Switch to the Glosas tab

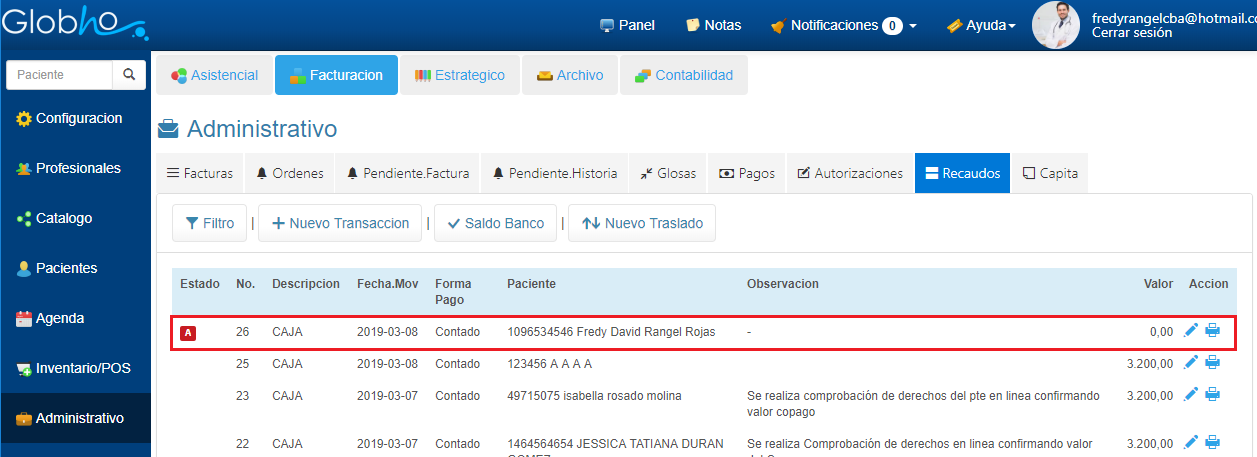coord(668,173)
